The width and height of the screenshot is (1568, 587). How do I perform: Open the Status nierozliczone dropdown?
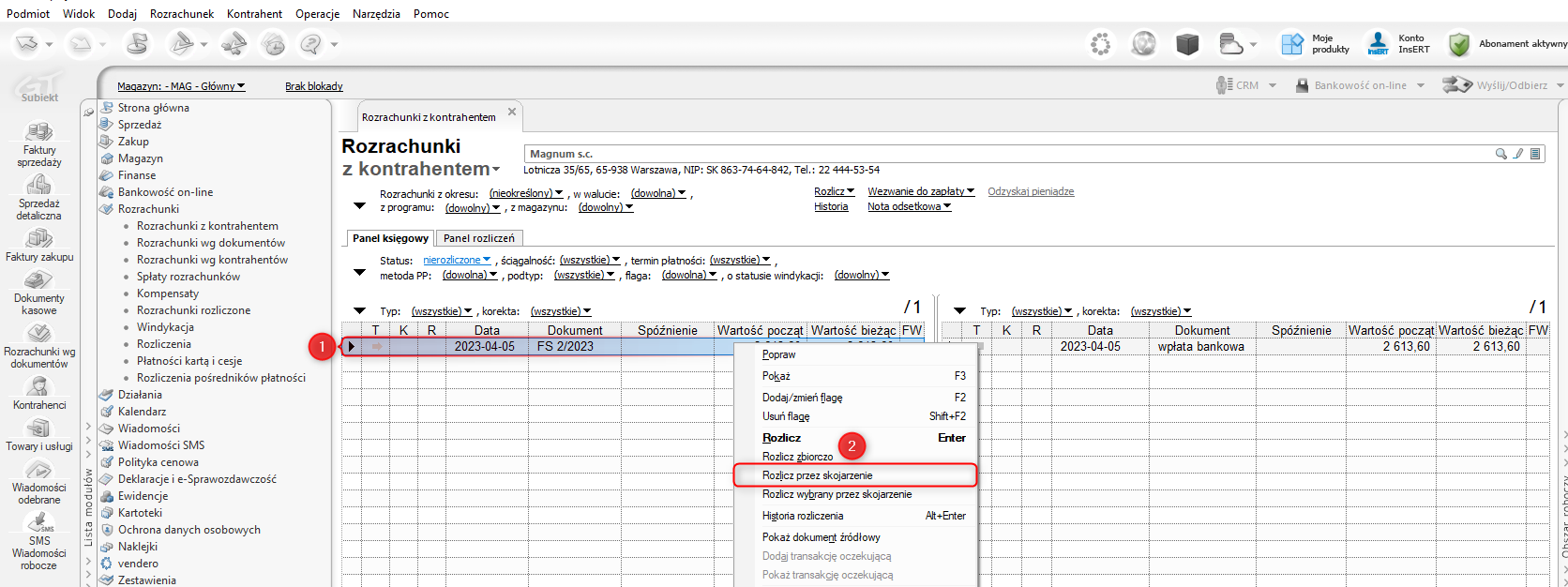click(x=456, y=260)
